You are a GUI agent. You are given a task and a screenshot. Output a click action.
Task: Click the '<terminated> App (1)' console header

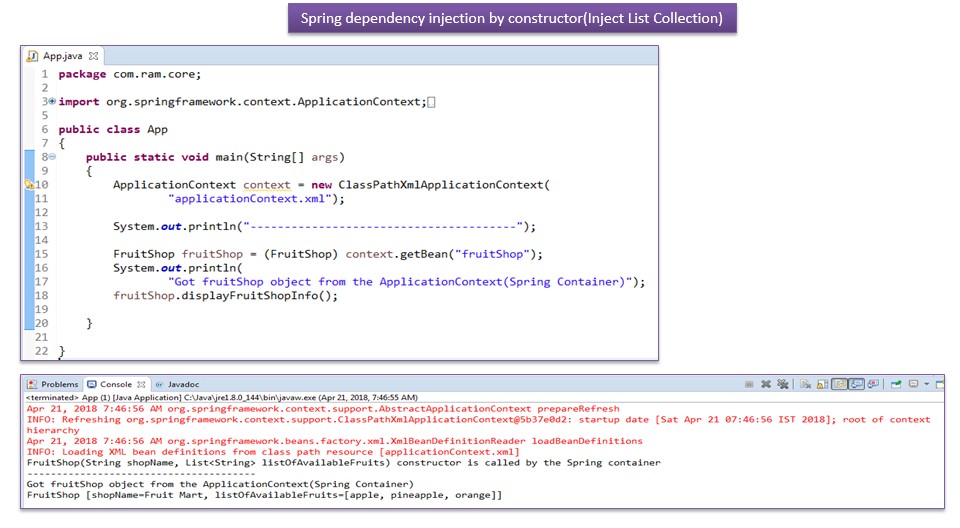pyautogui.click(x=222, y=398)
